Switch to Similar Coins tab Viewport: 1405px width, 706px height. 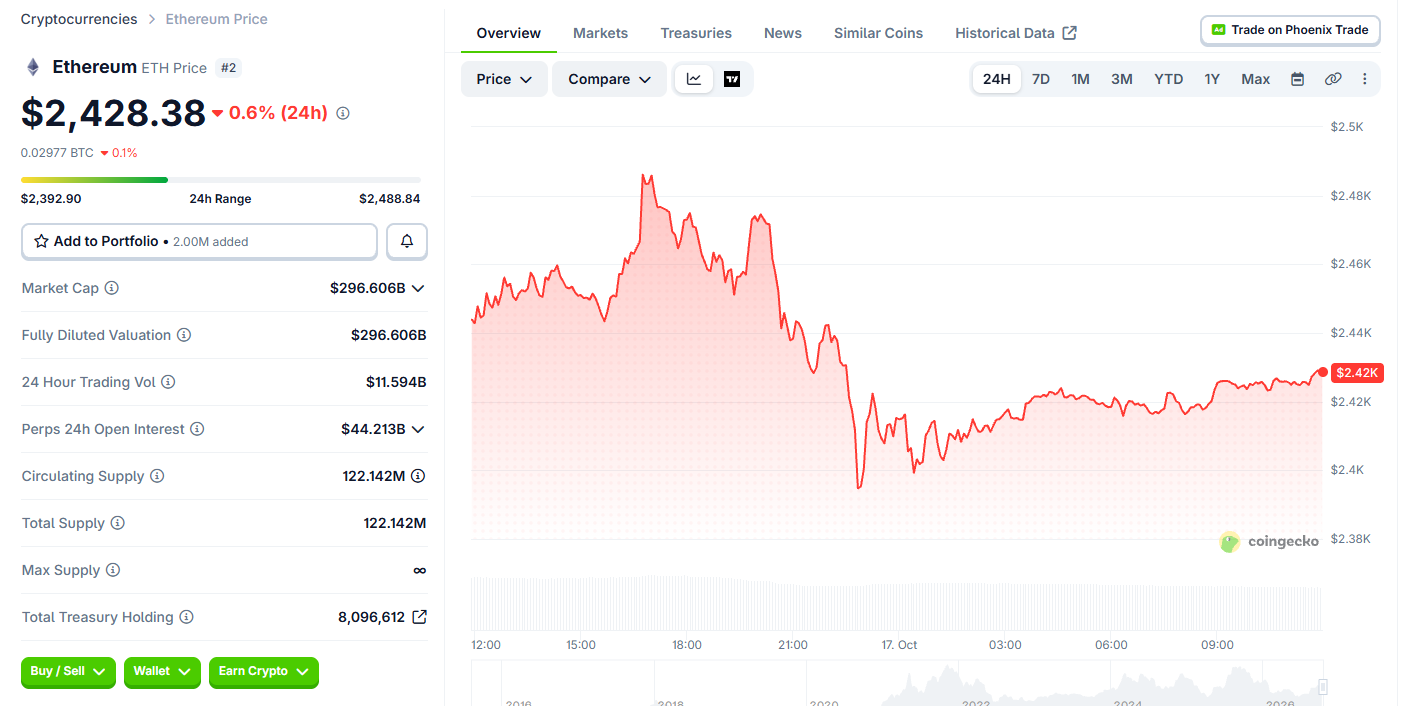tap(879, 33)
